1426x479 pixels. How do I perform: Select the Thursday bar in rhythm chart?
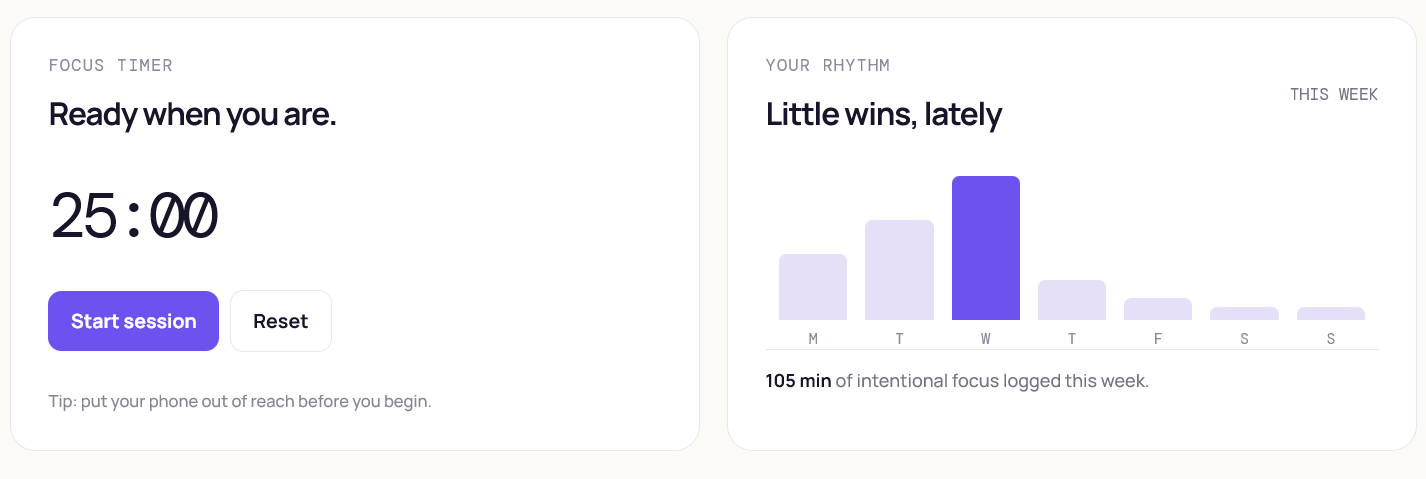pyautogui.click(x=1072, y=300)
